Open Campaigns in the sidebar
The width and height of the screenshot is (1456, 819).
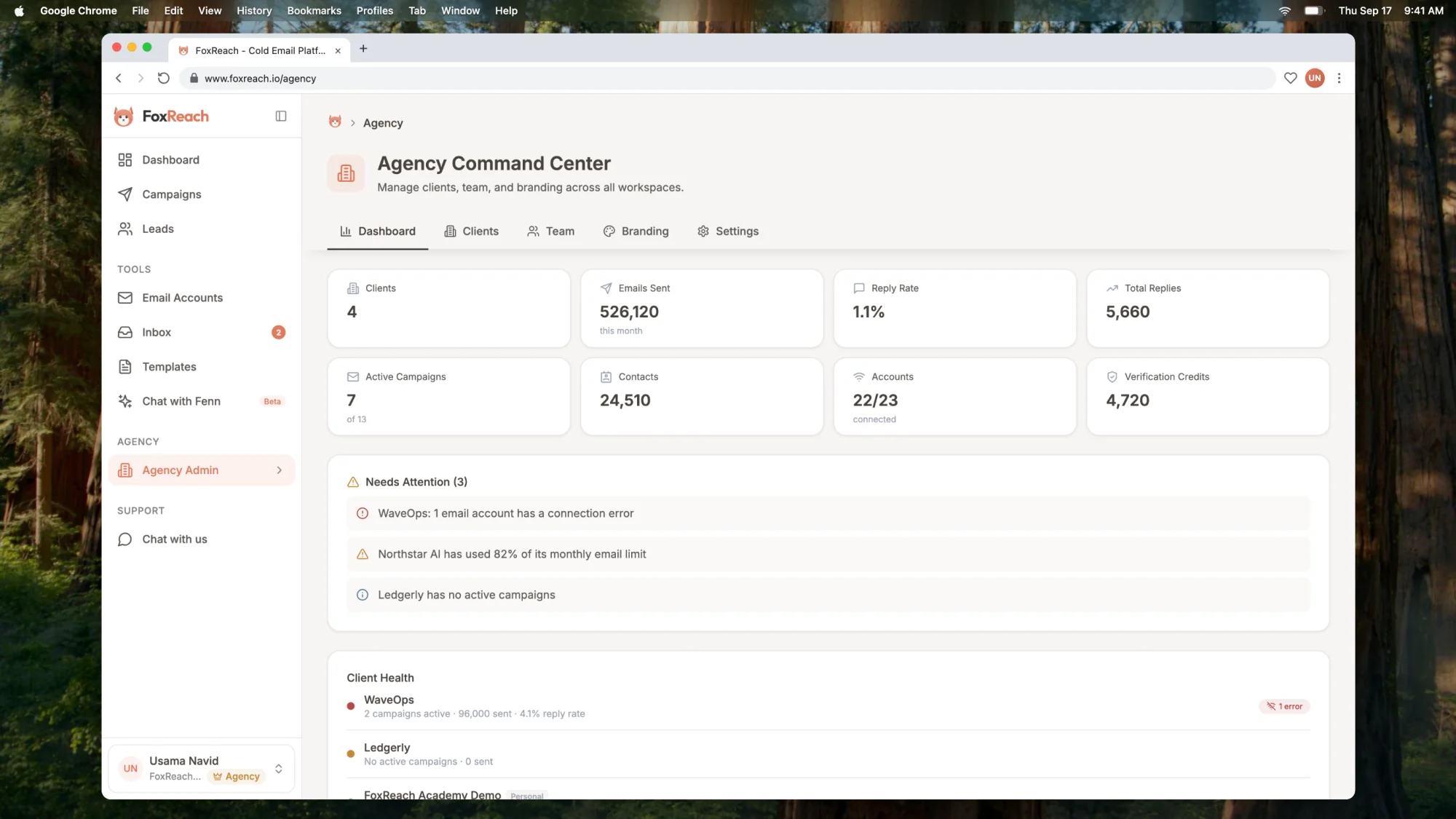click(x=202, y=194)
